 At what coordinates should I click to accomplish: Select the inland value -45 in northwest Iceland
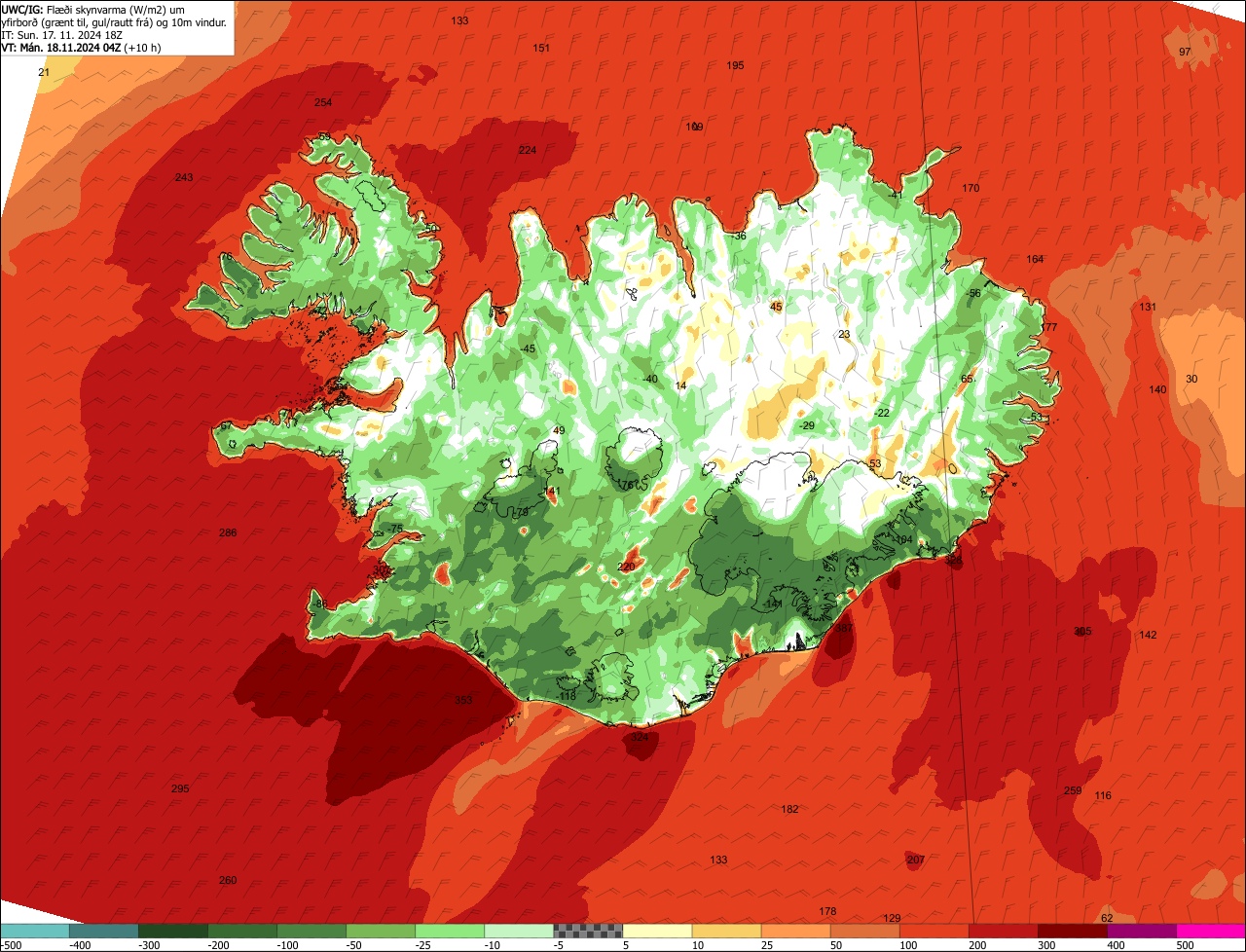click(528, 348)
